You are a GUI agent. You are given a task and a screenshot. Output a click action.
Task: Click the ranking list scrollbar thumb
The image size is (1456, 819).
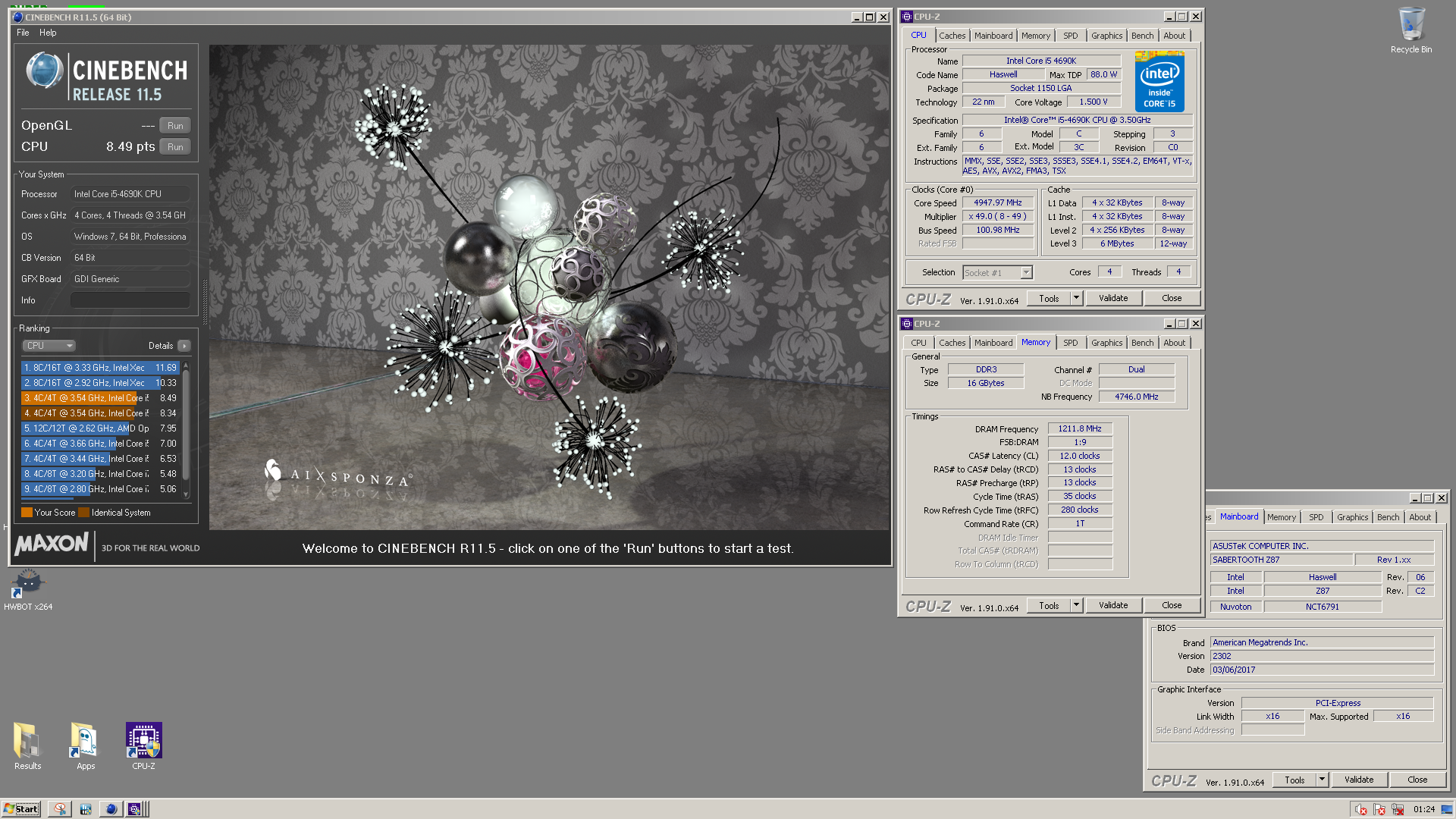tap(186, 425)
